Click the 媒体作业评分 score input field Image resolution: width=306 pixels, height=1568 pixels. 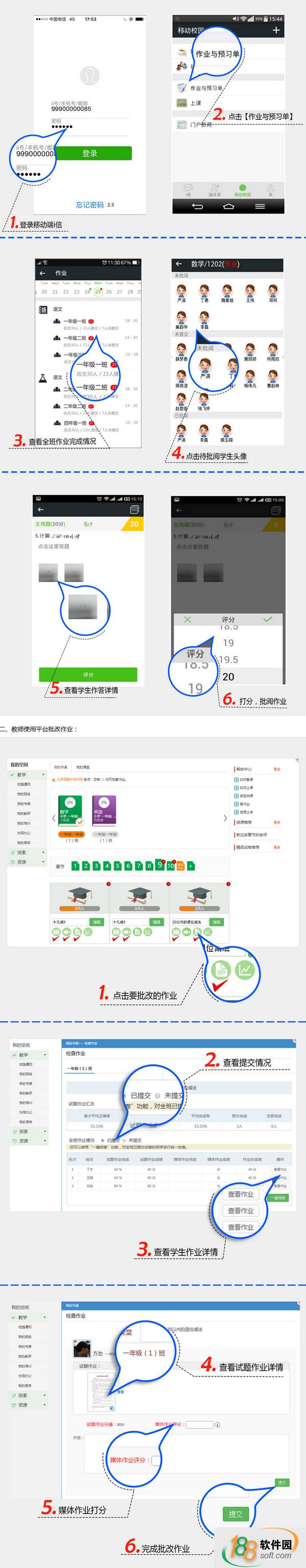pos(199,1424)
